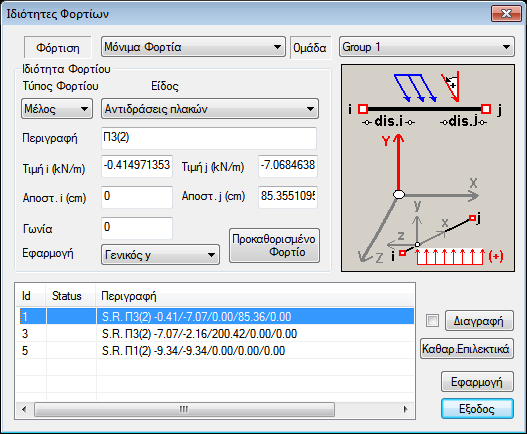Click the red Y axis arrow in the diagram
Screen dimensions: 527x434
tap(399, 163)
